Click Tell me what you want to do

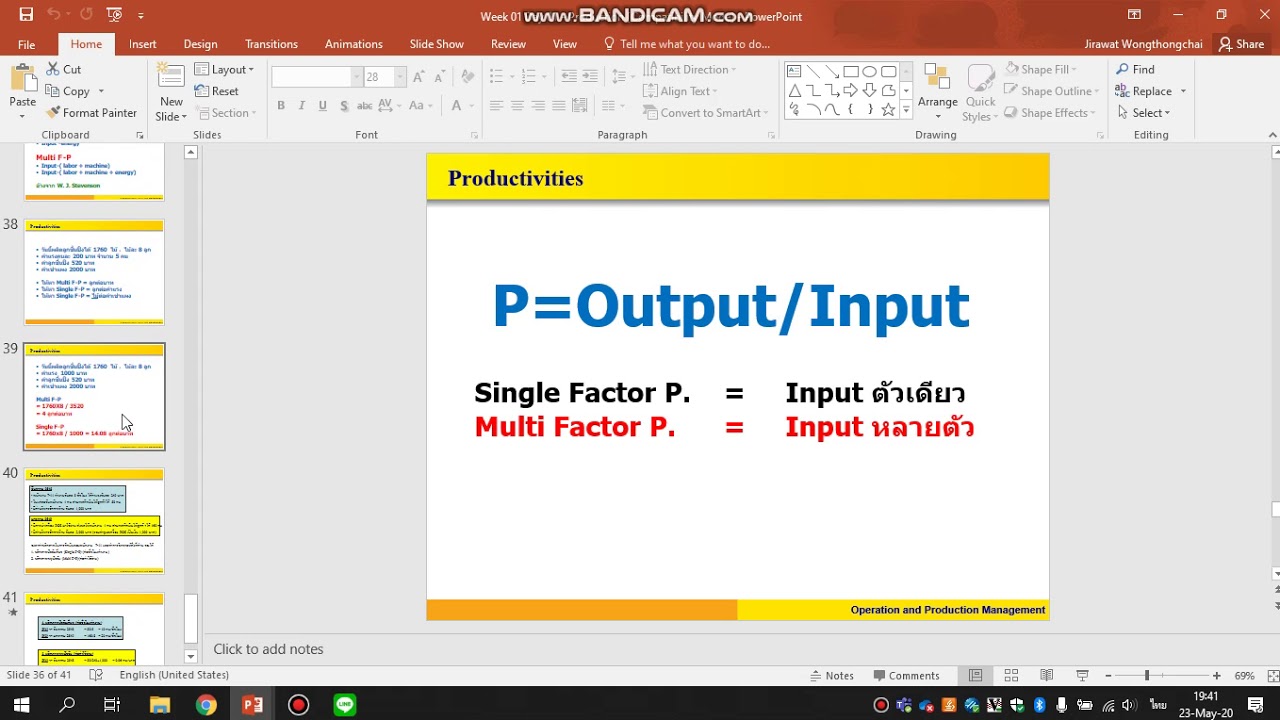686,44
